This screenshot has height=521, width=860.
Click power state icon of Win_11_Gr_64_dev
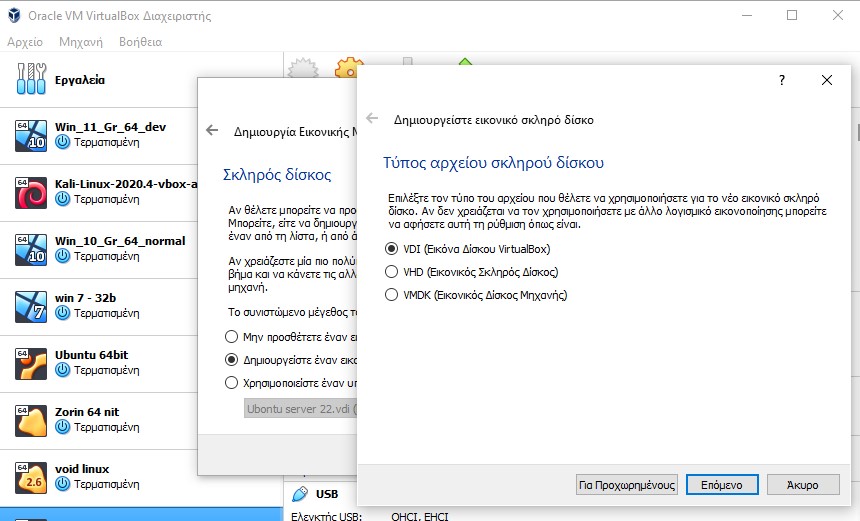click(x=63, y=143)
